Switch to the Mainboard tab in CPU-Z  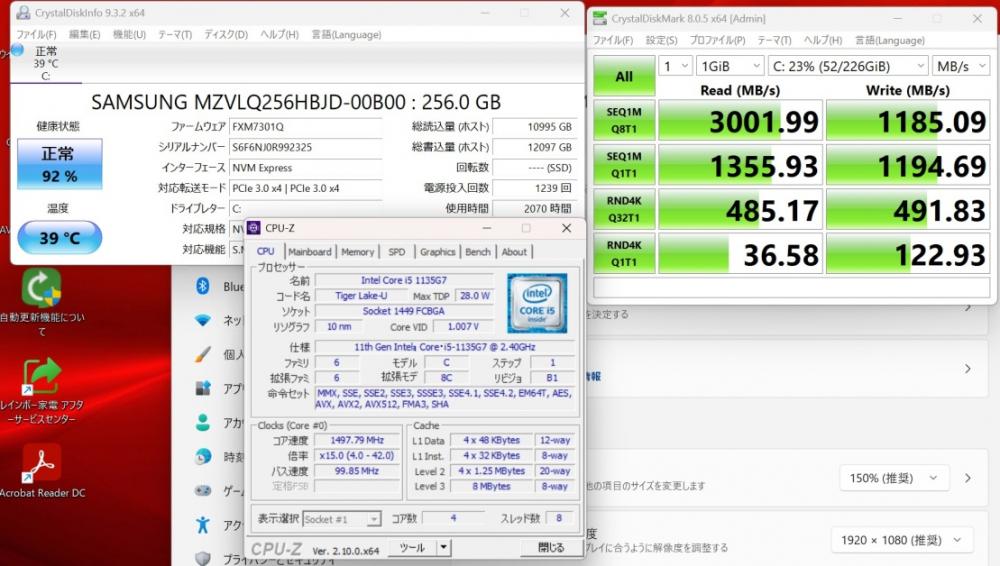click(x=310, y=251)
